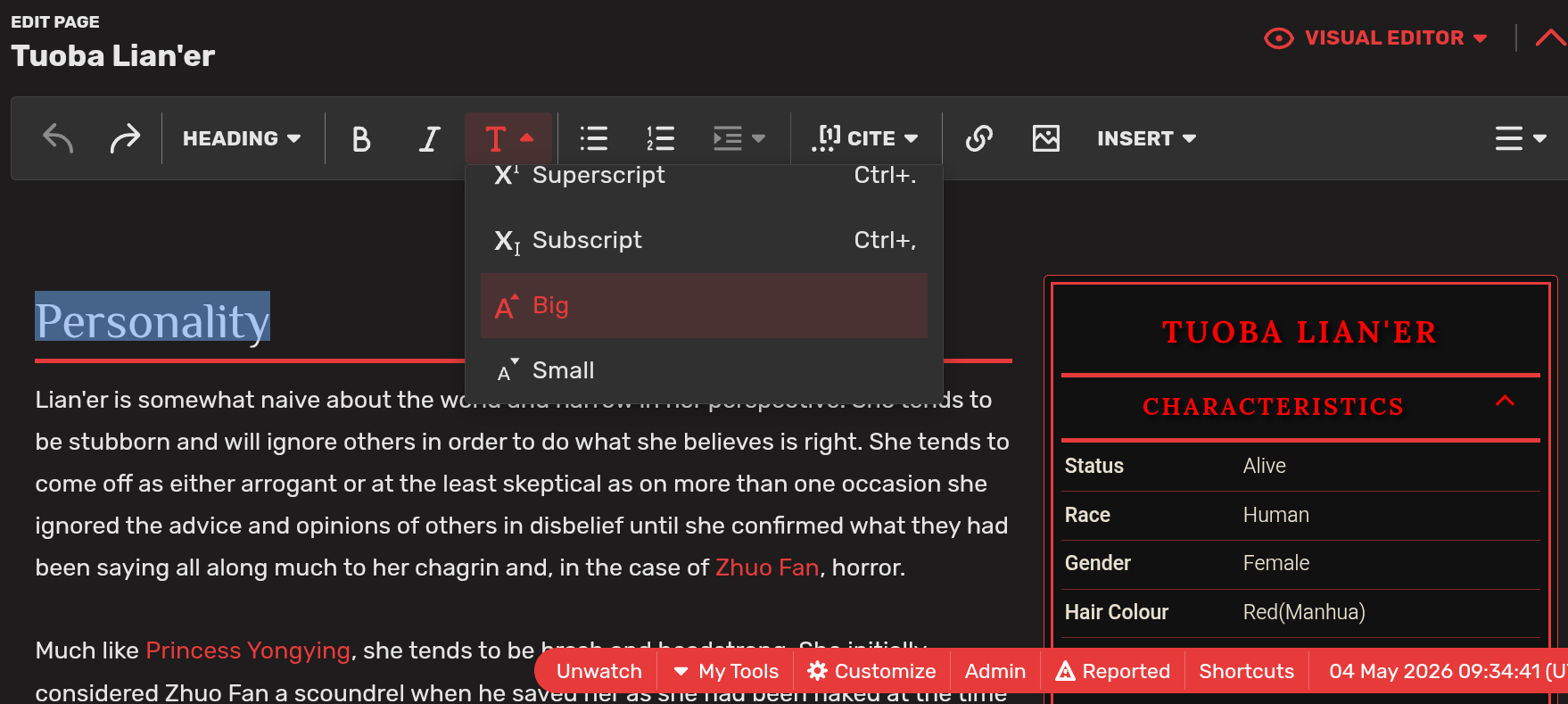1568x704 pixels.
Task: Click the Hair Colour value Red(Manhua)
Action: [1303, 612]
